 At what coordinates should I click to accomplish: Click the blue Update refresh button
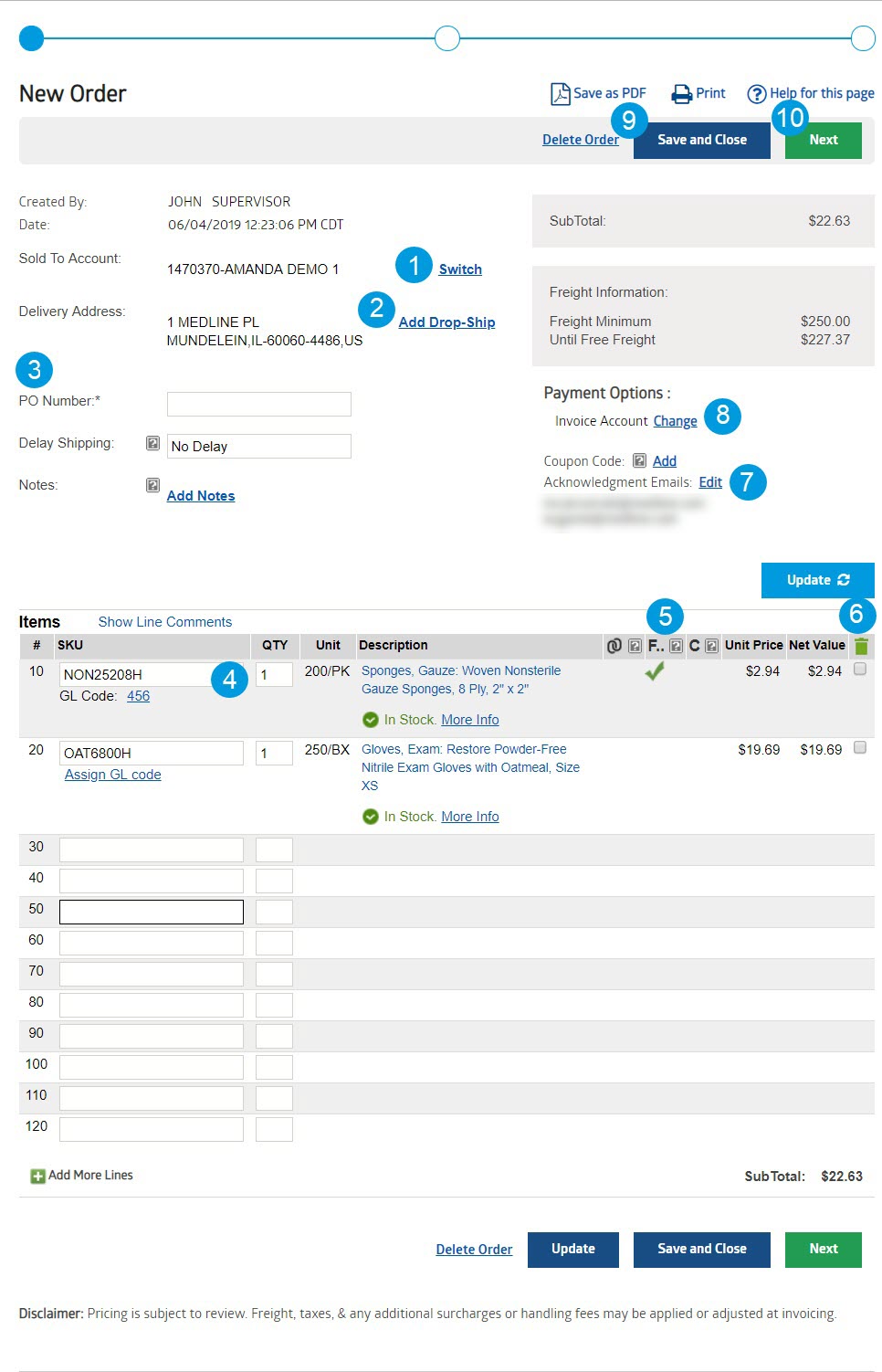click(x=817, y=580)
